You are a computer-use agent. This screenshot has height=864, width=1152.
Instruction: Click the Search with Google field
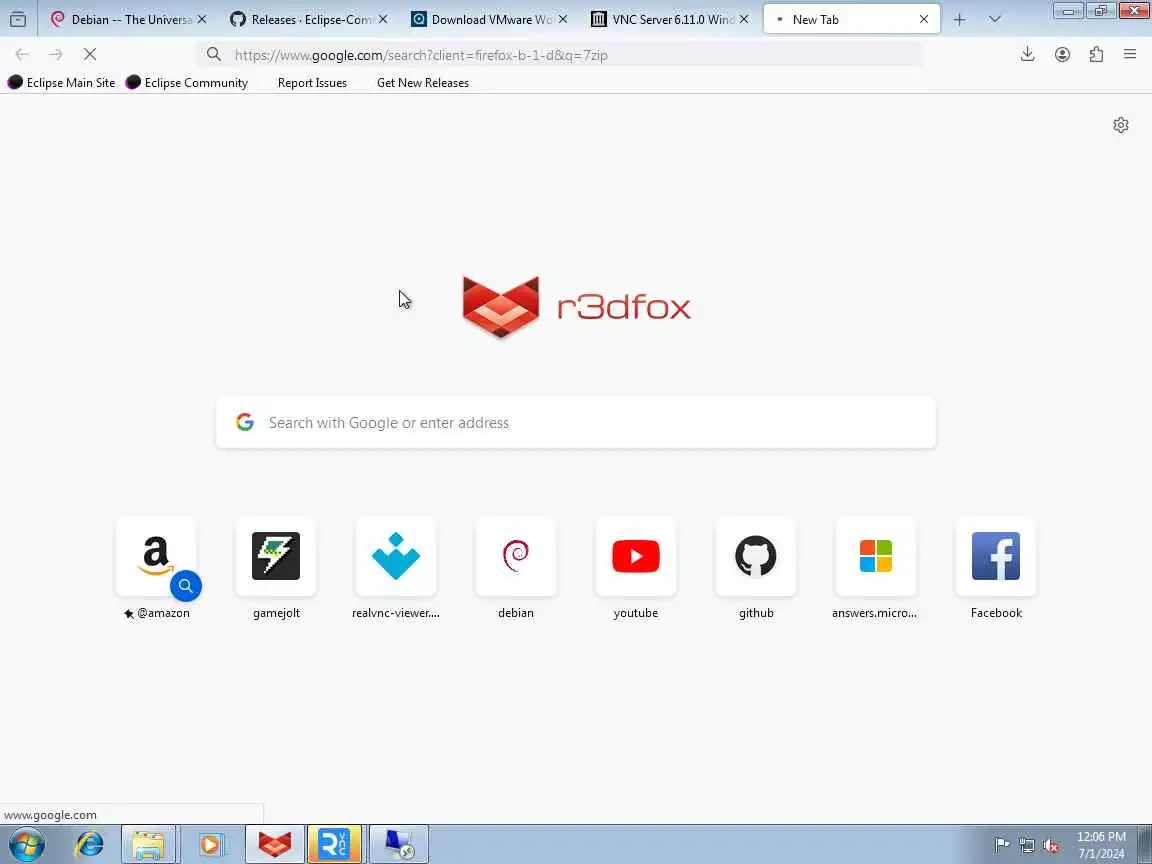click(x=575, y=422)
